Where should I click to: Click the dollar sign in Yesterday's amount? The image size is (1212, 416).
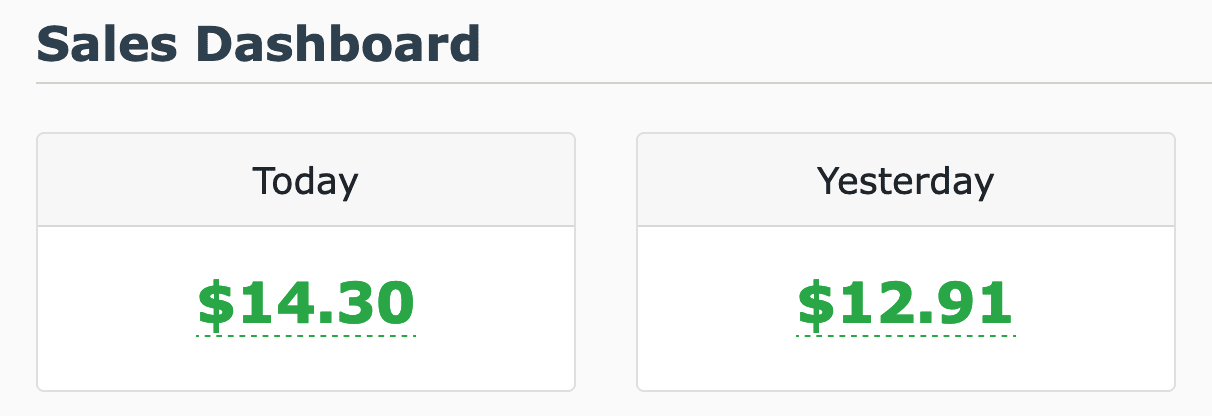coord(812,304)
